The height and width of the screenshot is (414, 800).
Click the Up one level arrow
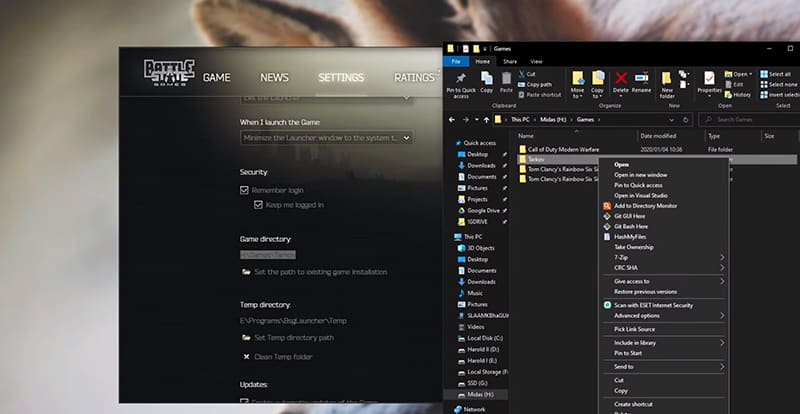click(485, 119)
